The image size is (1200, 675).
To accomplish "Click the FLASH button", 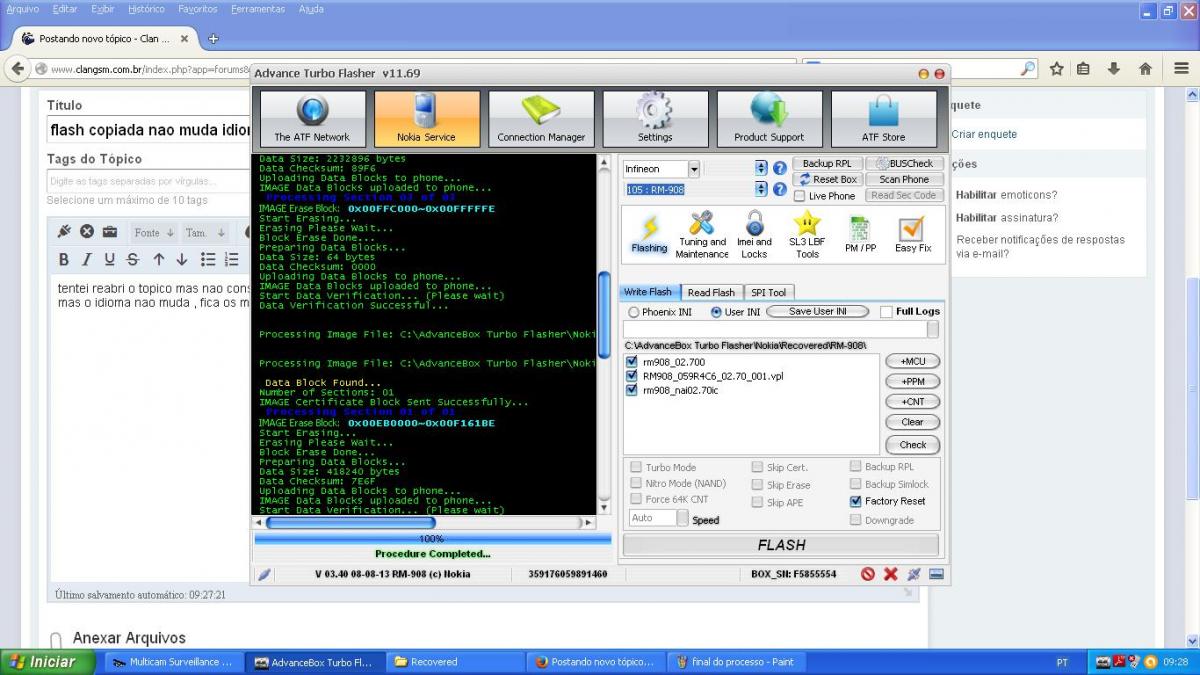I will pos(781,545).
